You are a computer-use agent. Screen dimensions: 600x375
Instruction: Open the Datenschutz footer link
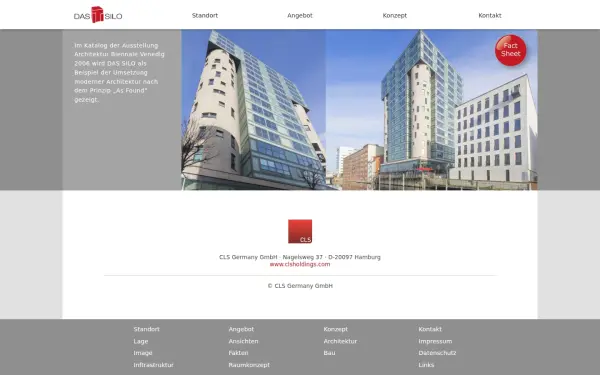pos(437,353)
